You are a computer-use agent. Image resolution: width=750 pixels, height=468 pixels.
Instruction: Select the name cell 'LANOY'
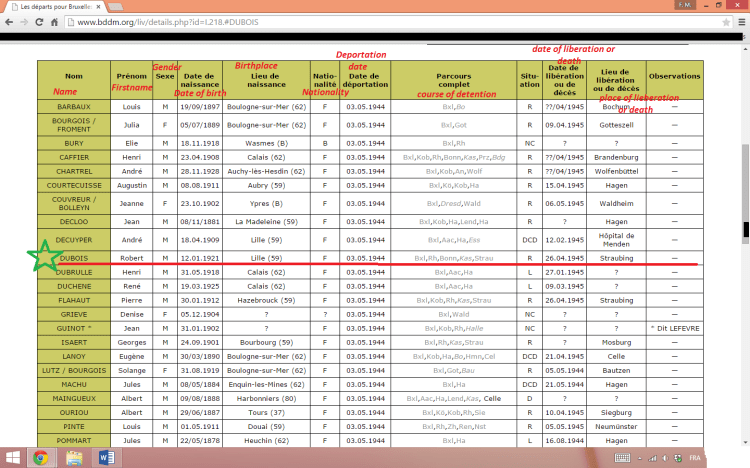click(x=74, y=357)
